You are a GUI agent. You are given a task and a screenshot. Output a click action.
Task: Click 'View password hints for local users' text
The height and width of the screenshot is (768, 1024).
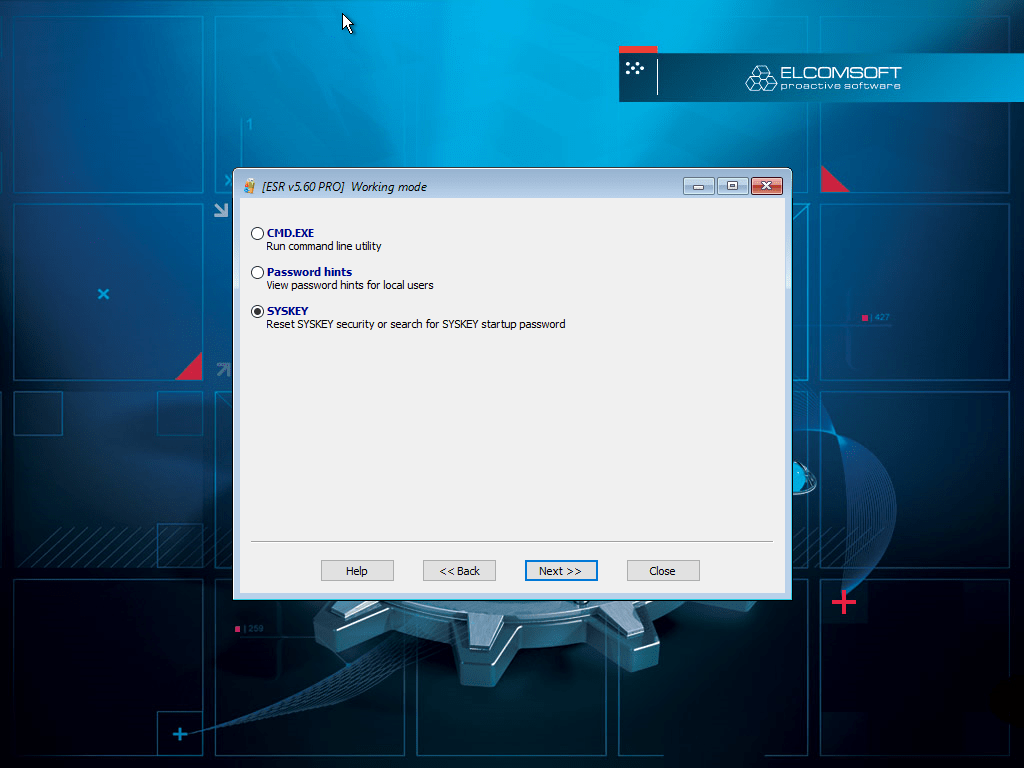[x=350, y=285]
